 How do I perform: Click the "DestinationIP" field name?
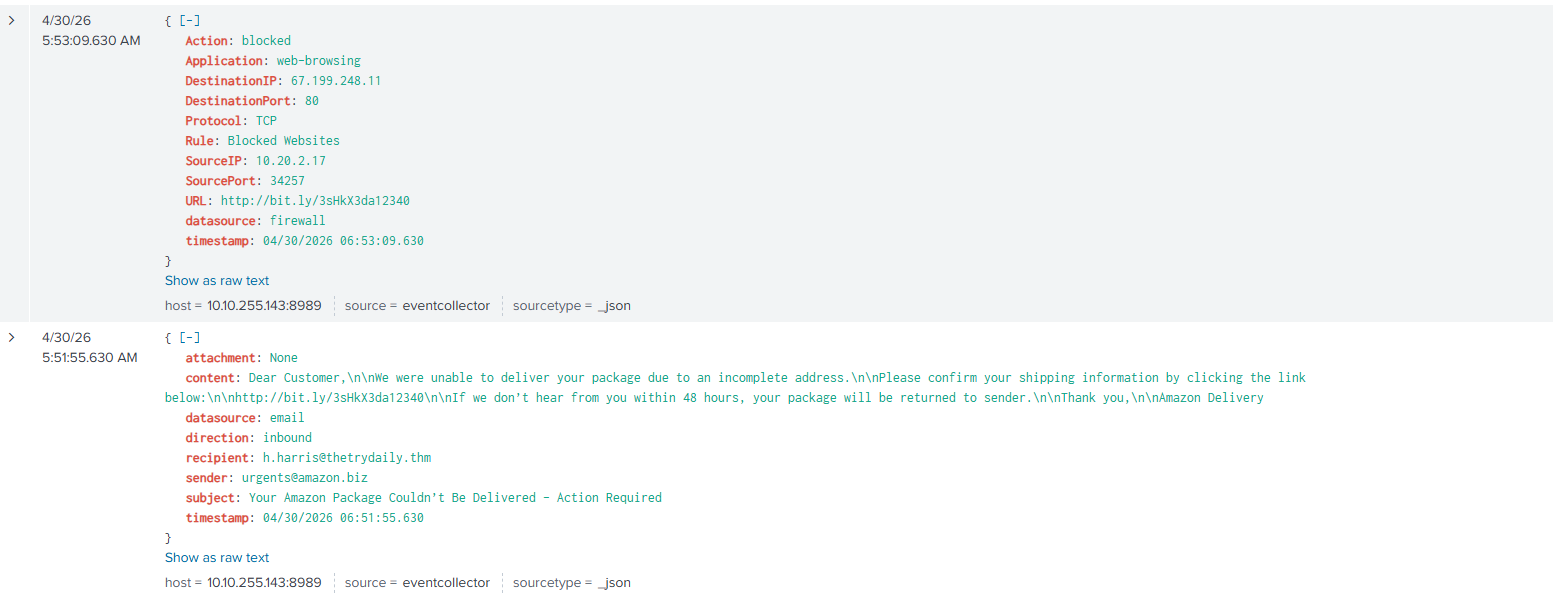click(x=231, y=81)
